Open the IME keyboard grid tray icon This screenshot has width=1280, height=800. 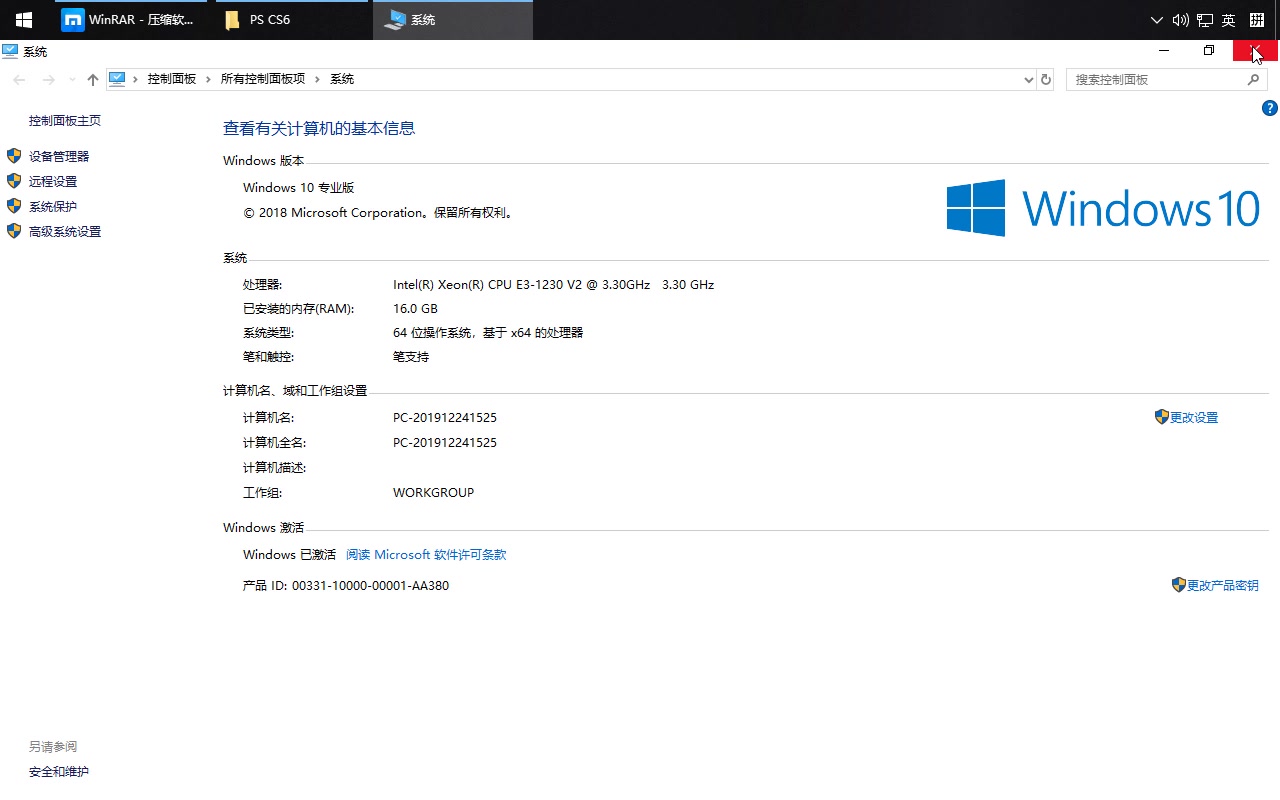click(1257, 20)
